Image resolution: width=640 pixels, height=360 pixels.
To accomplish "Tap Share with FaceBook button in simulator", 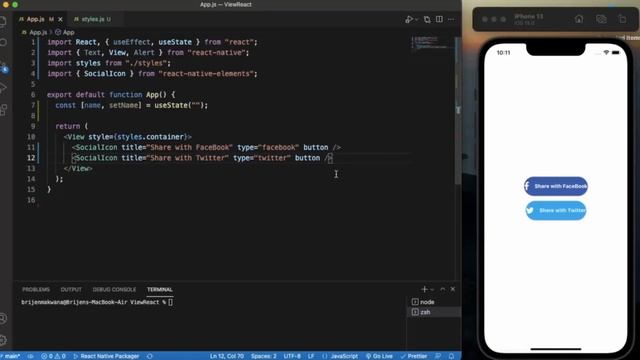I will (x=556, y=186).
